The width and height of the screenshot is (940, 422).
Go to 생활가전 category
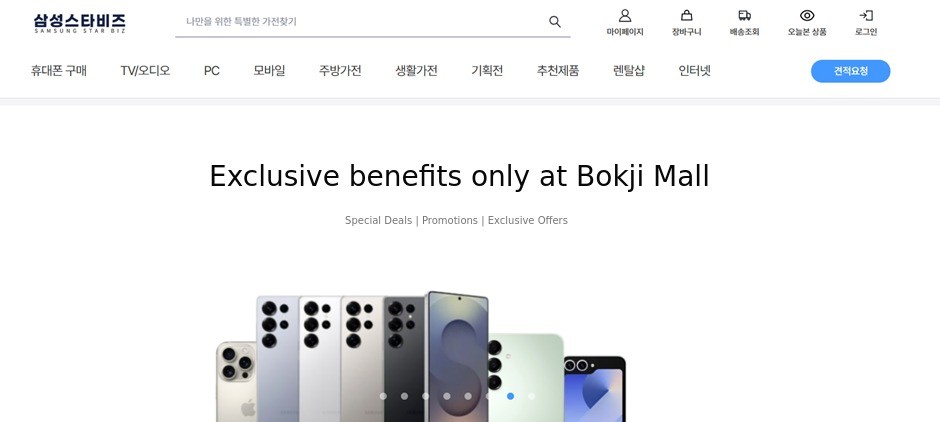(416, 71)
